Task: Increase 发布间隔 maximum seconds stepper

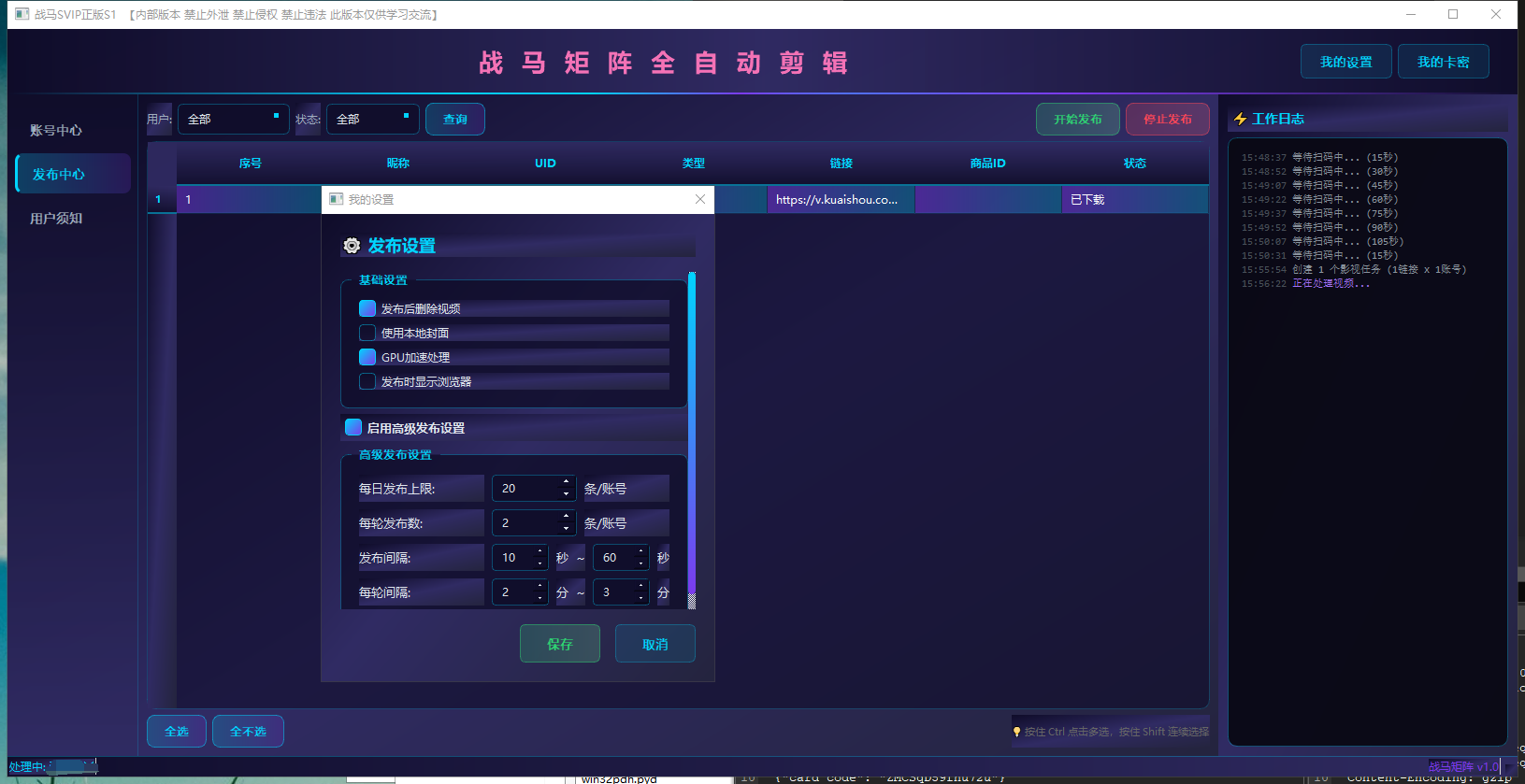Action: pyautogui.click(x=640, y=551)
